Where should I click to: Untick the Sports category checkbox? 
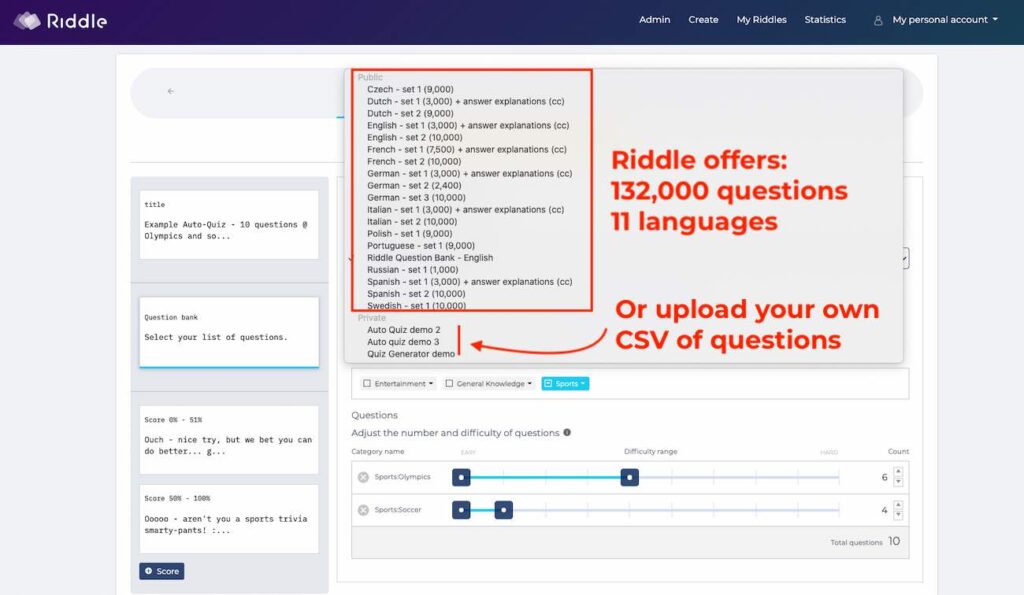[x=548, y=383]
